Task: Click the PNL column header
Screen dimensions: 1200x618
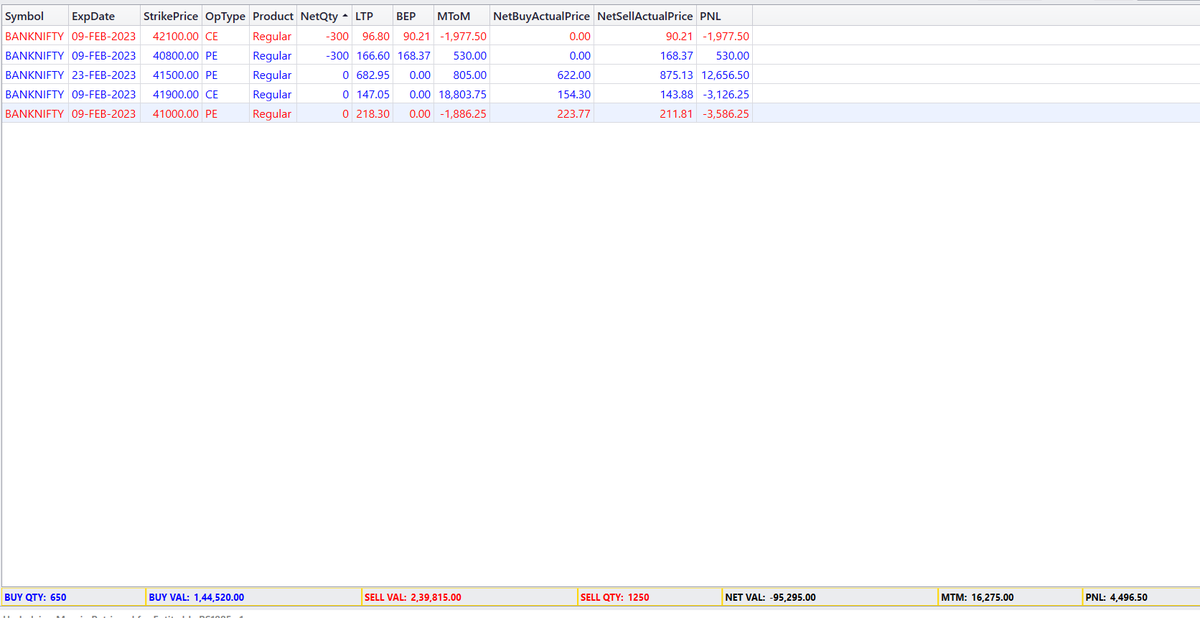Action: point(725,16)
